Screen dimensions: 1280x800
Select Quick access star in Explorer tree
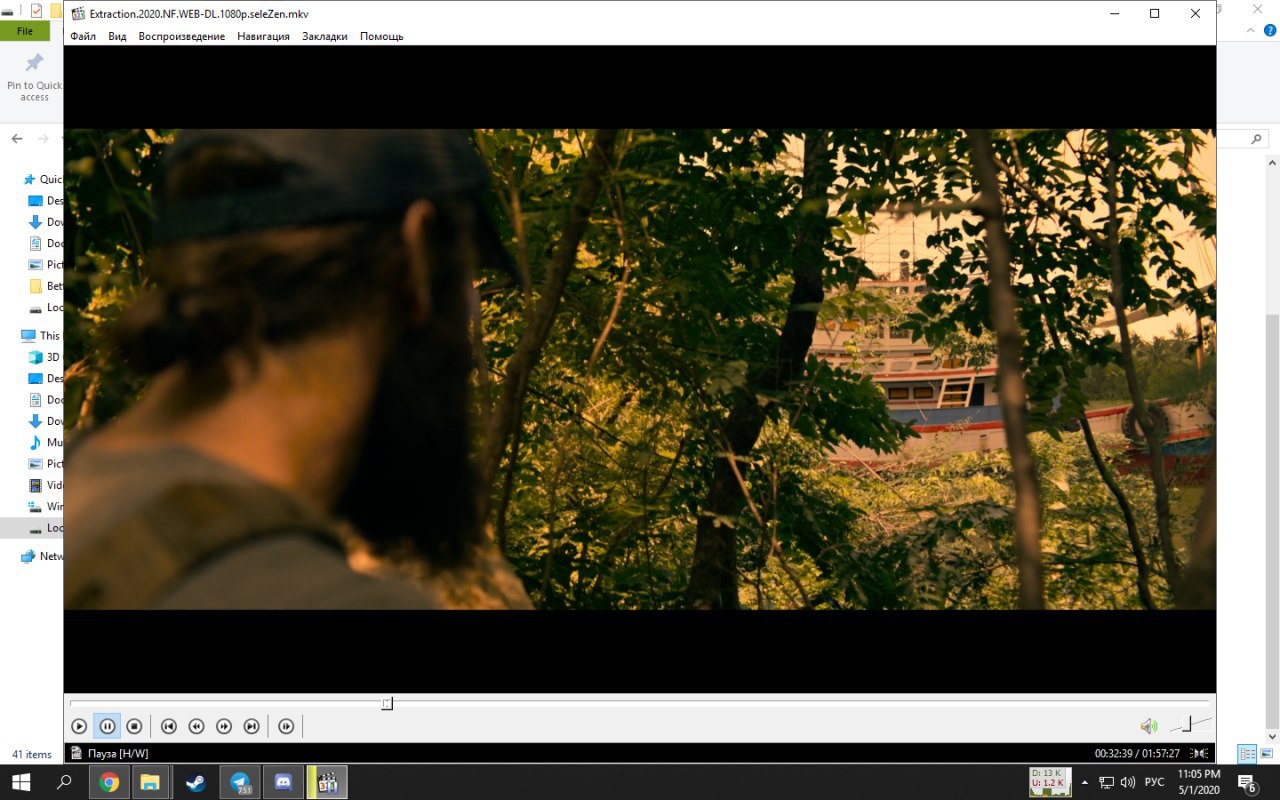[29, 179]
